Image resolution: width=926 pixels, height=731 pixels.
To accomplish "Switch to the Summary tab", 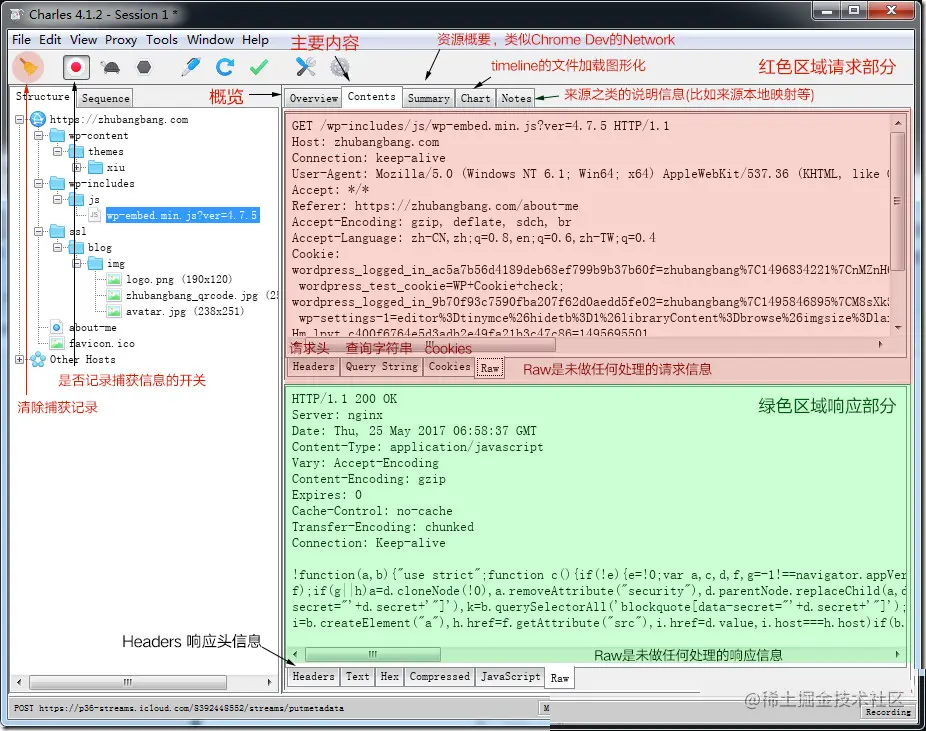I will coord(429,98).
